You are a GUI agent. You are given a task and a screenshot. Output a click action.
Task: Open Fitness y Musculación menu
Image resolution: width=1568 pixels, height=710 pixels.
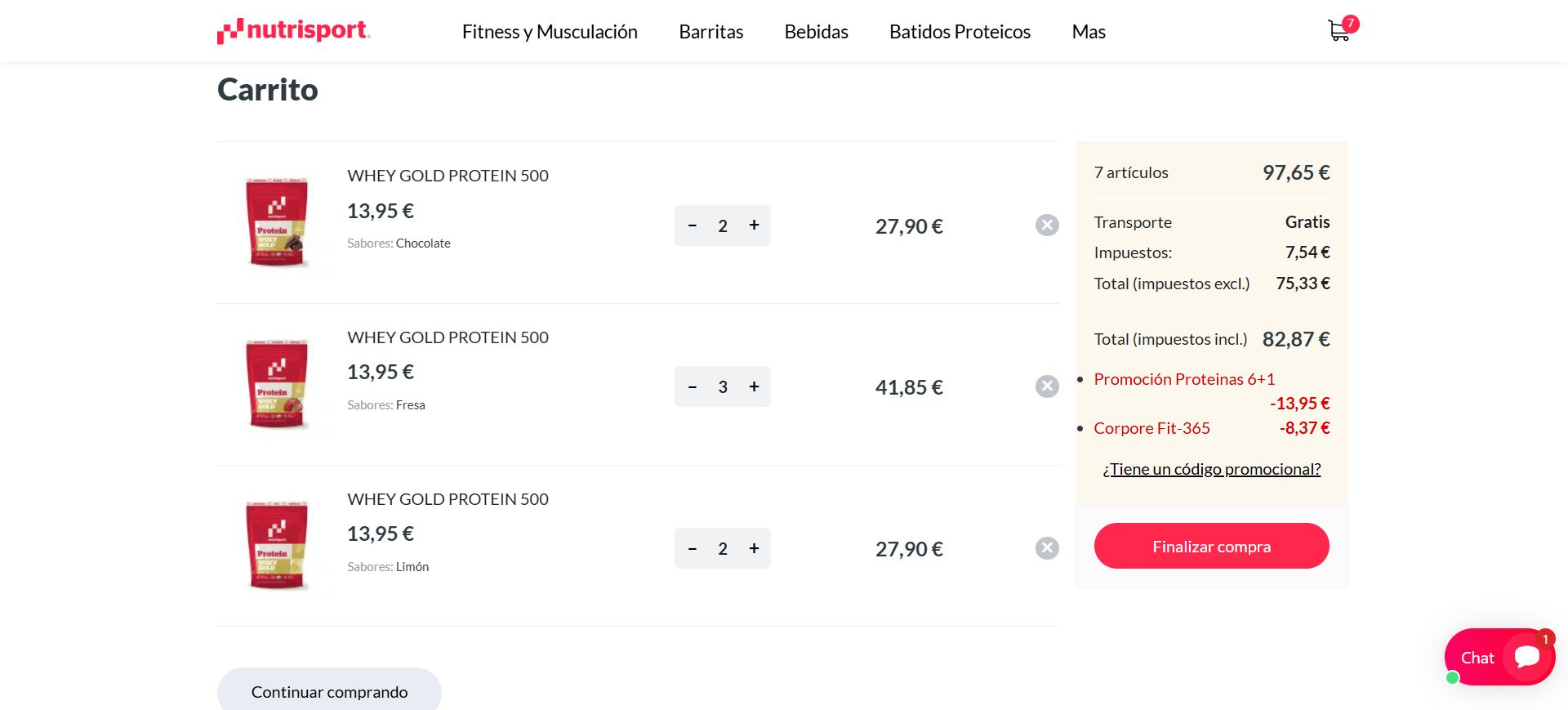[550, 32]
